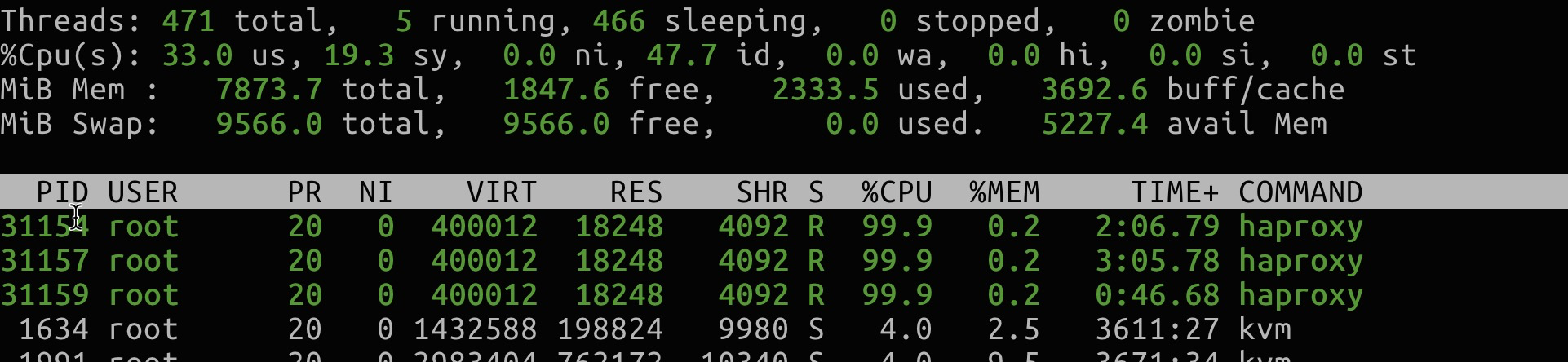Click the 198824 RES value

(609, 329)
